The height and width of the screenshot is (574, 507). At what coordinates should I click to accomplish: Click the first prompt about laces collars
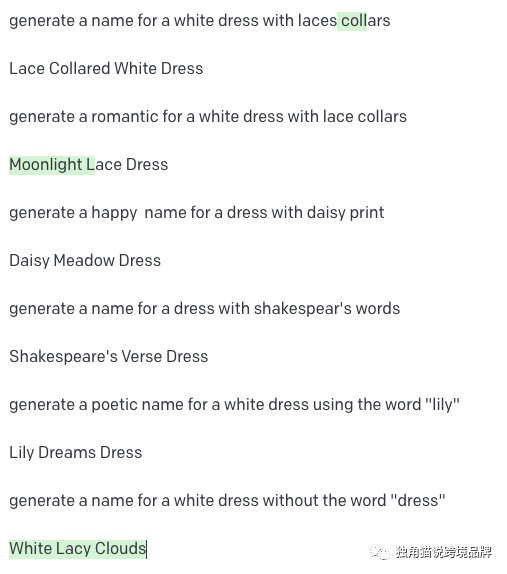coord(200,21)
